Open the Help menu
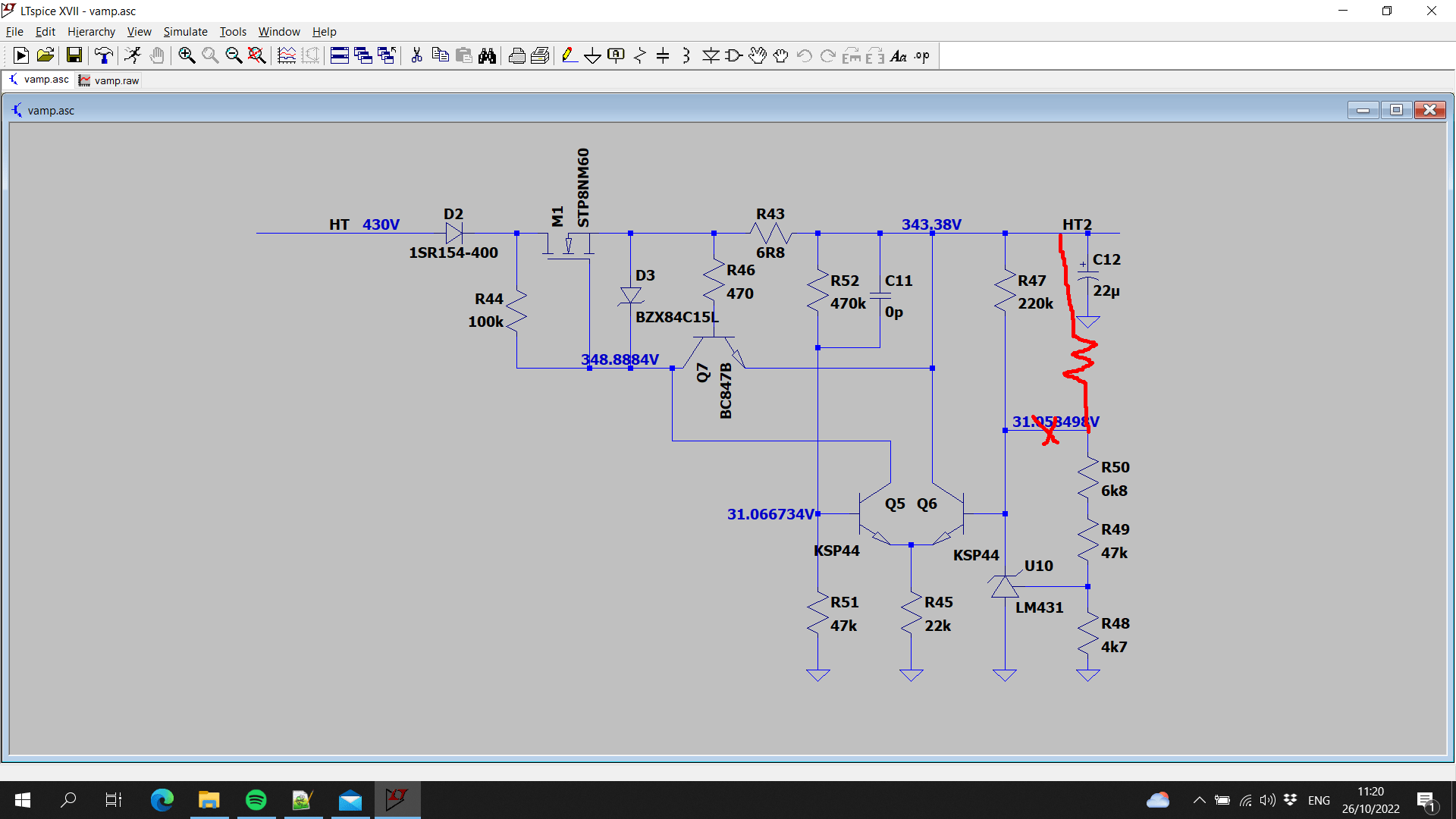Viewport: 1456px width, 819px height. (x=324, y=31)
